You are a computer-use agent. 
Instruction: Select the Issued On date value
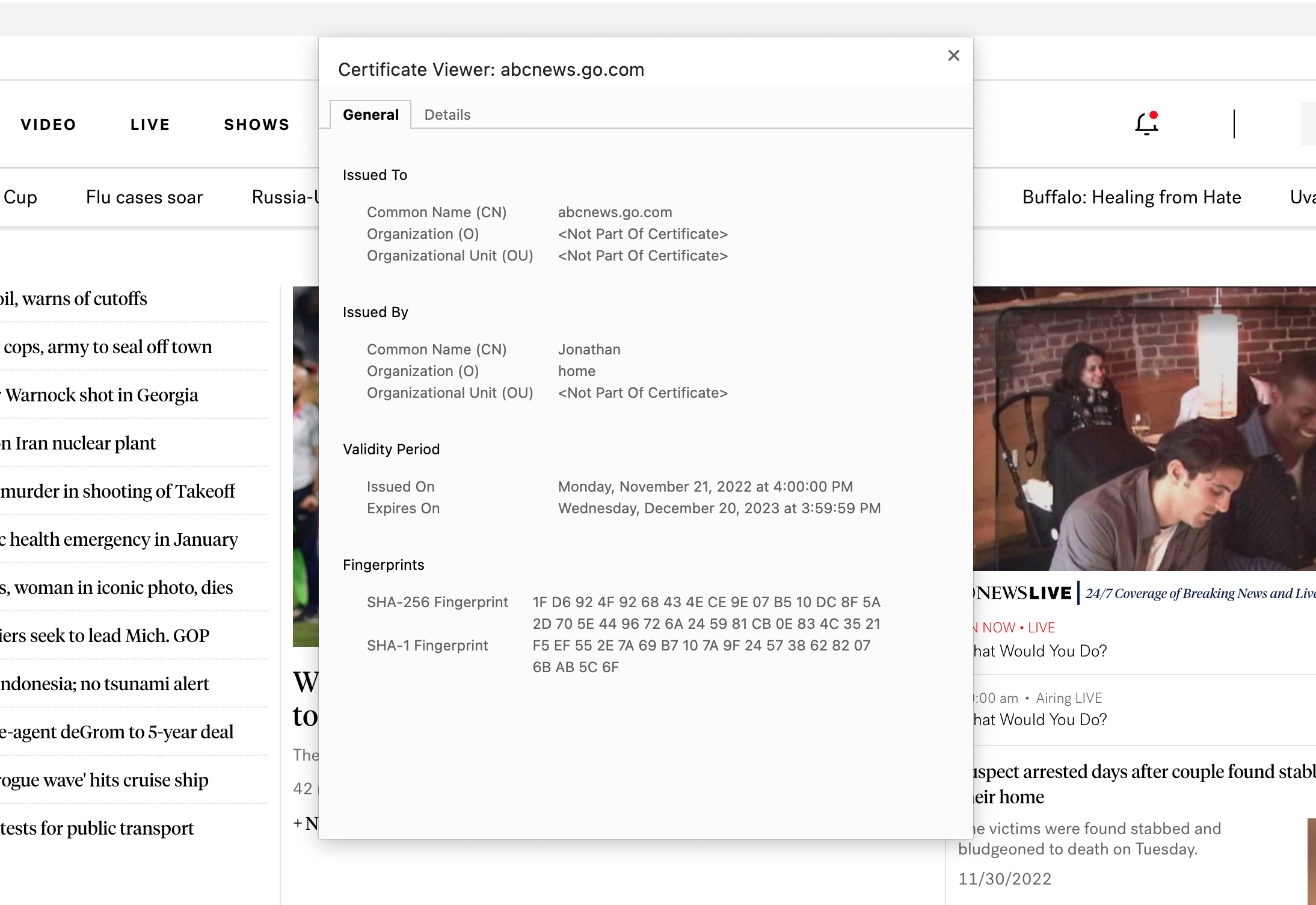tap(705, 487)
